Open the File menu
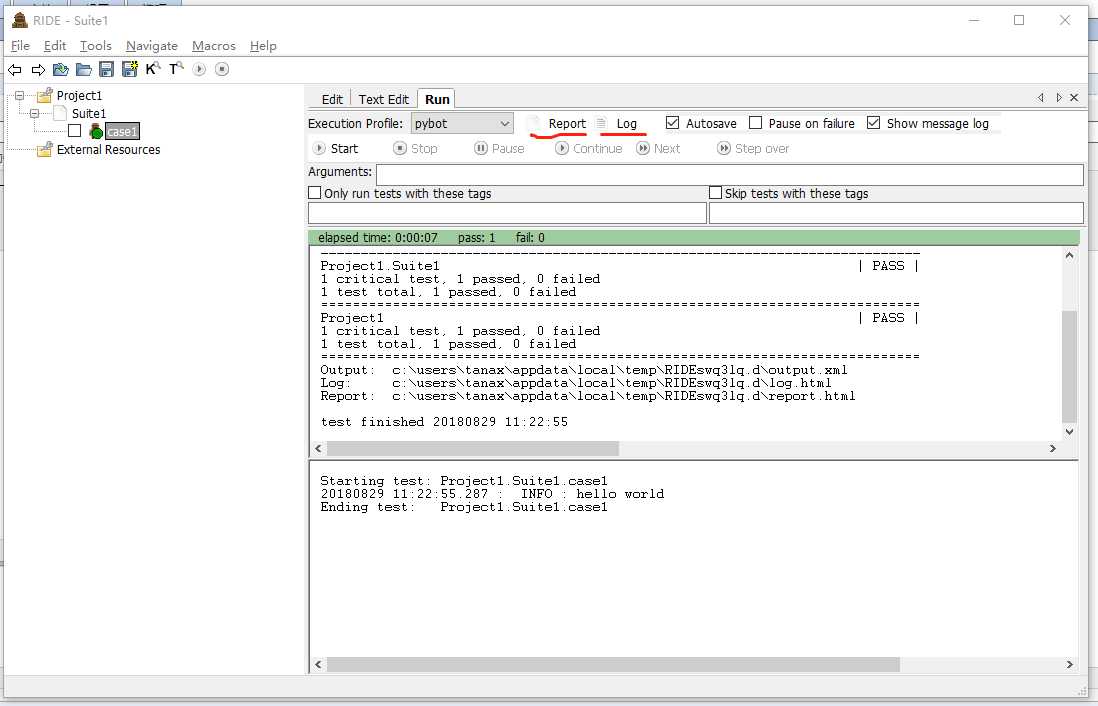Image resolution: width=1098 pixels, height=706 pixels. 20,46
